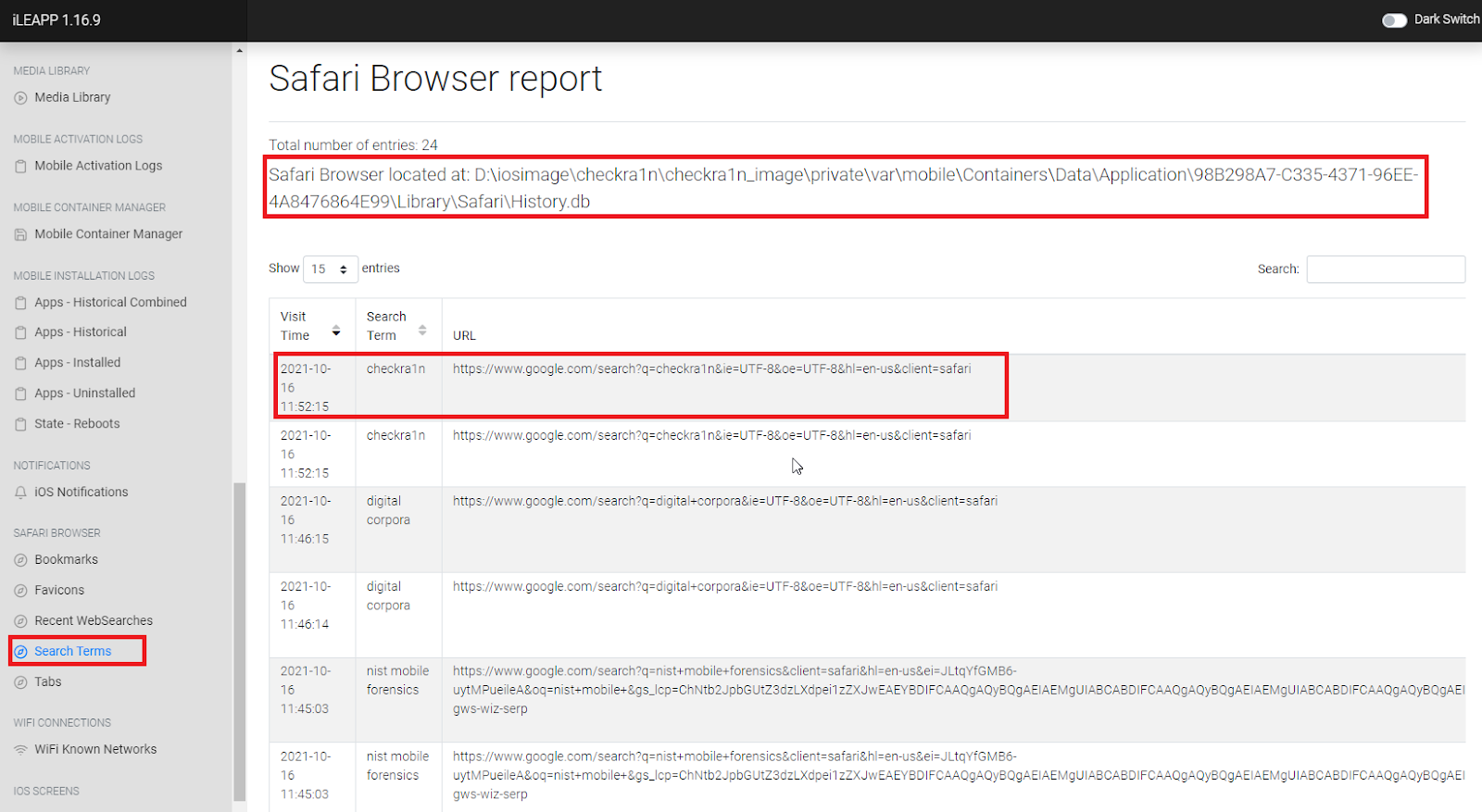Click the 11:46:15 digital corpora URL
Screen dimensions: 1482x812
pyautogui.click(x=724, y=502)
